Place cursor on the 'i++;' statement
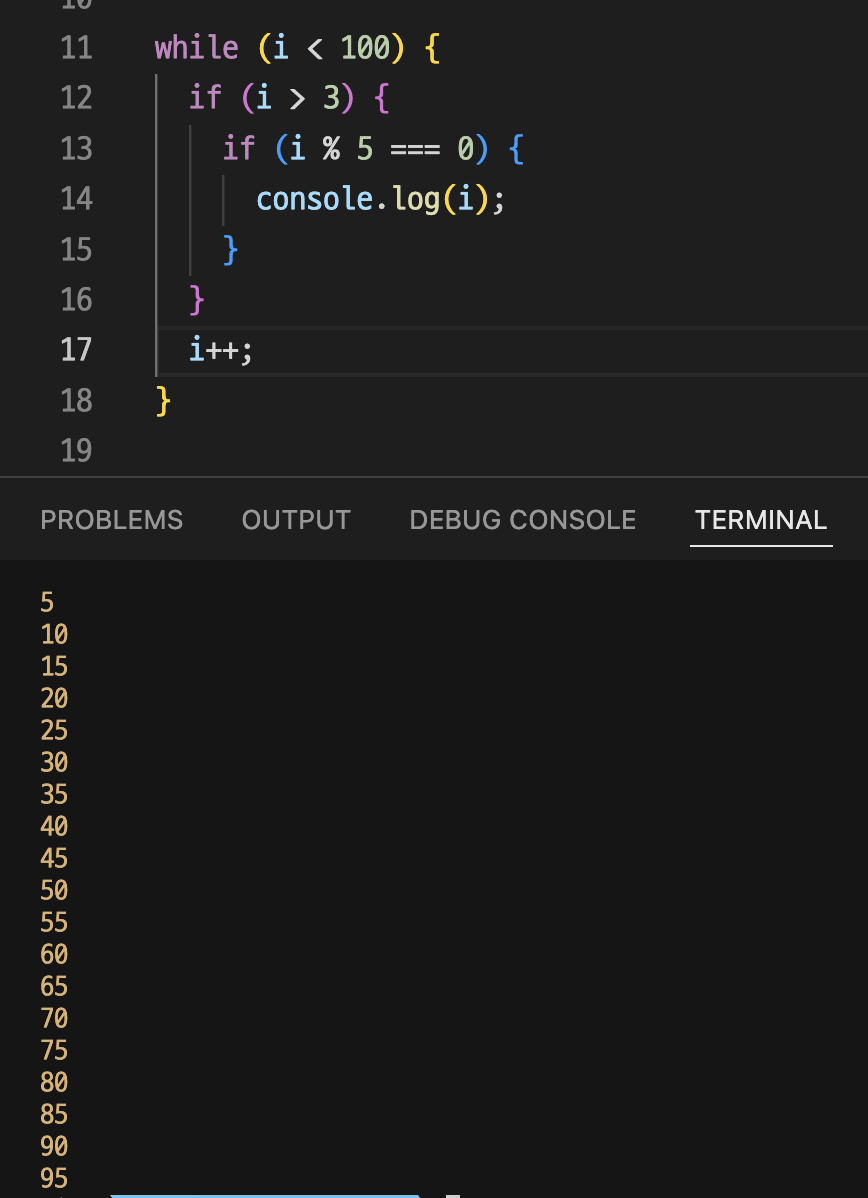This screenshot has width=868, height=1198. click(x=221, y=351)
